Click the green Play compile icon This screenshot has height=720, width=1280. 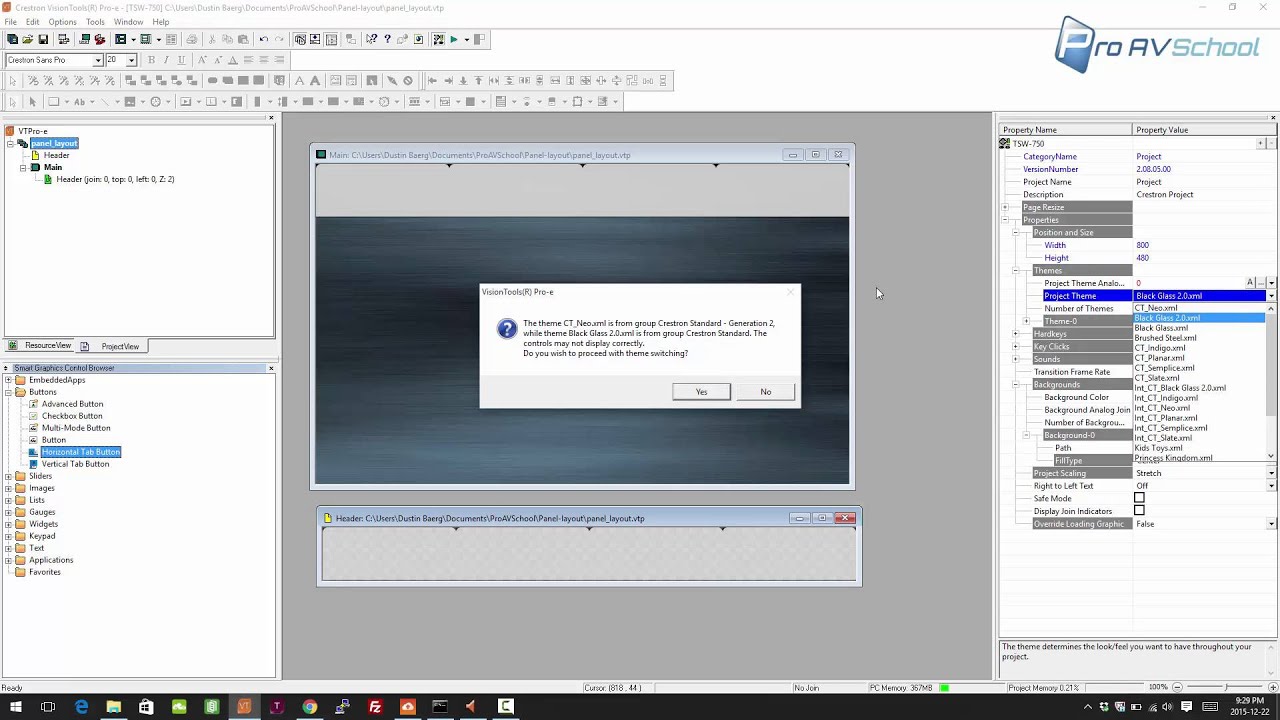453,39
